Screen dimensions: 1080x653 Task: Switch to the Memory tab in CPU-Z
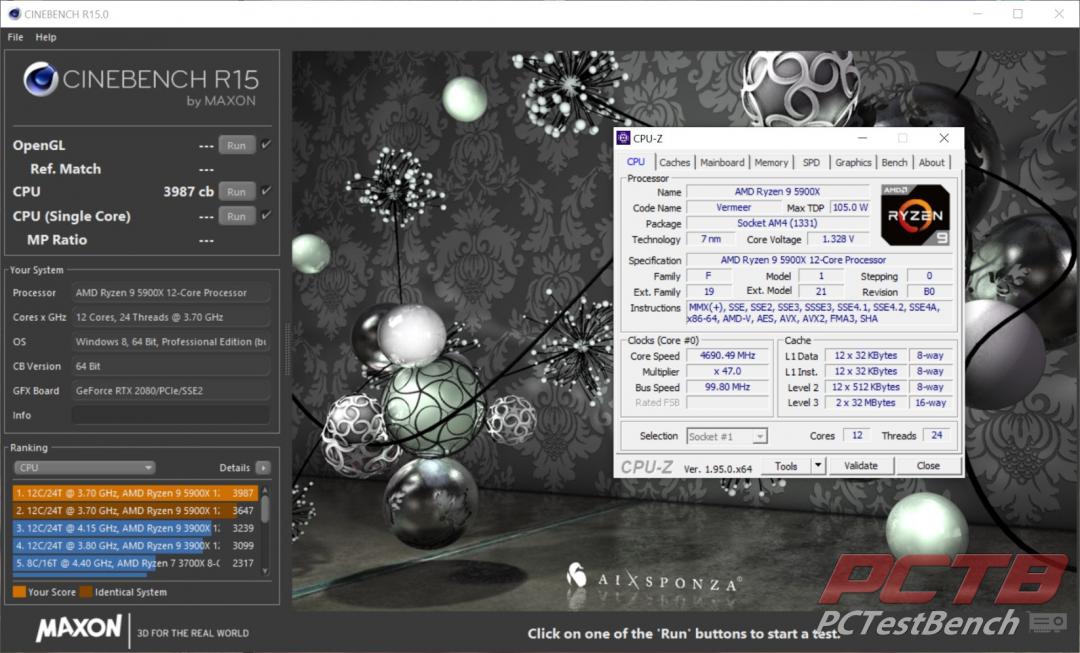pos(771,163)
